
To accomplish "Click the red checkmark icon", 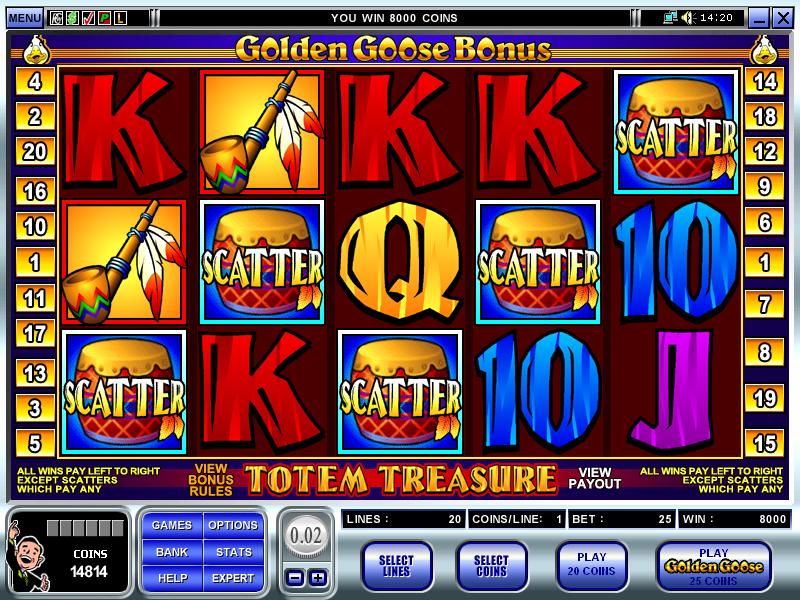I will (88, 18).
